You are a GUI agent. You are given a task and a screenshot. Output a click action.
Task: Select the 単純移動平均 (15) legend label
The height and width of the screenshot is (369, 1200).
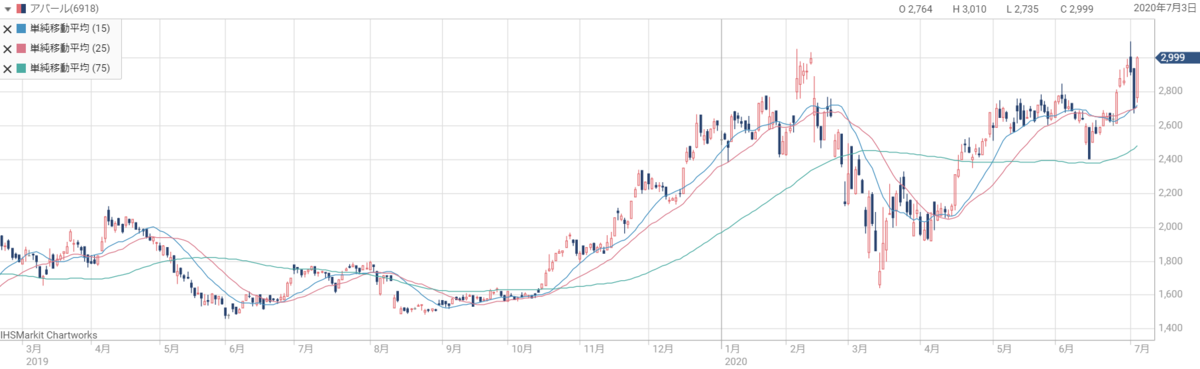tap(70, 29)
